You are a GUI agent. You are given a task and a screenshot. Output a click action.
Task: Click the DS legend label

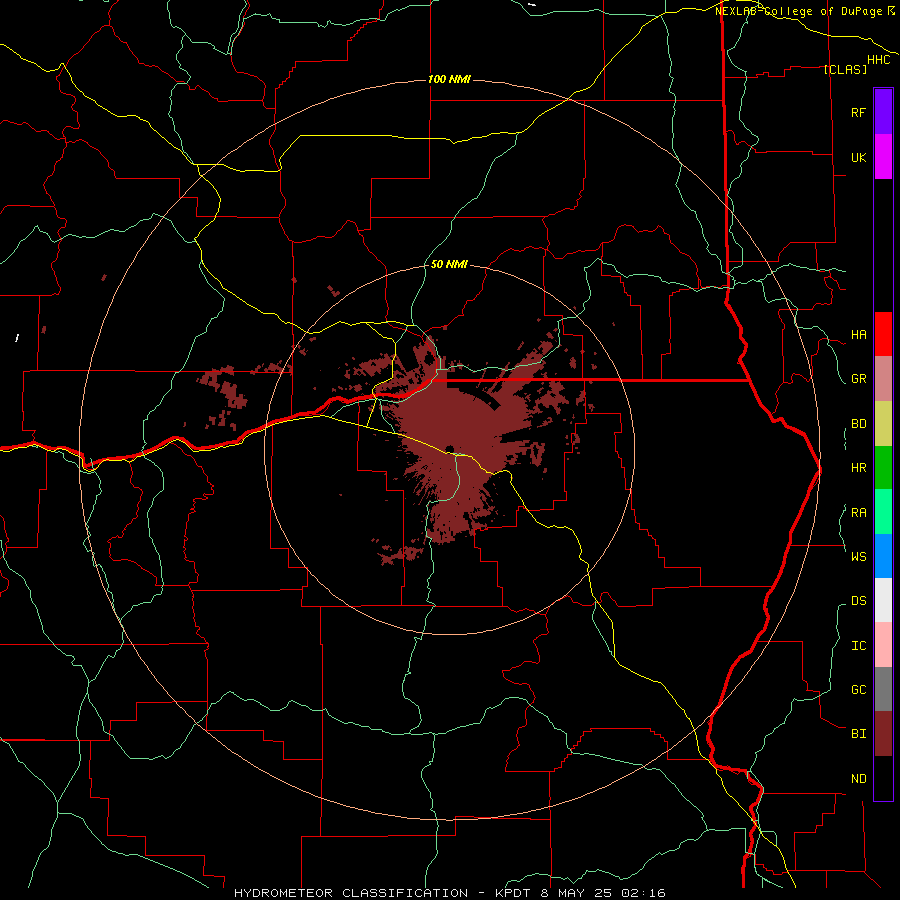coord(858,601)
